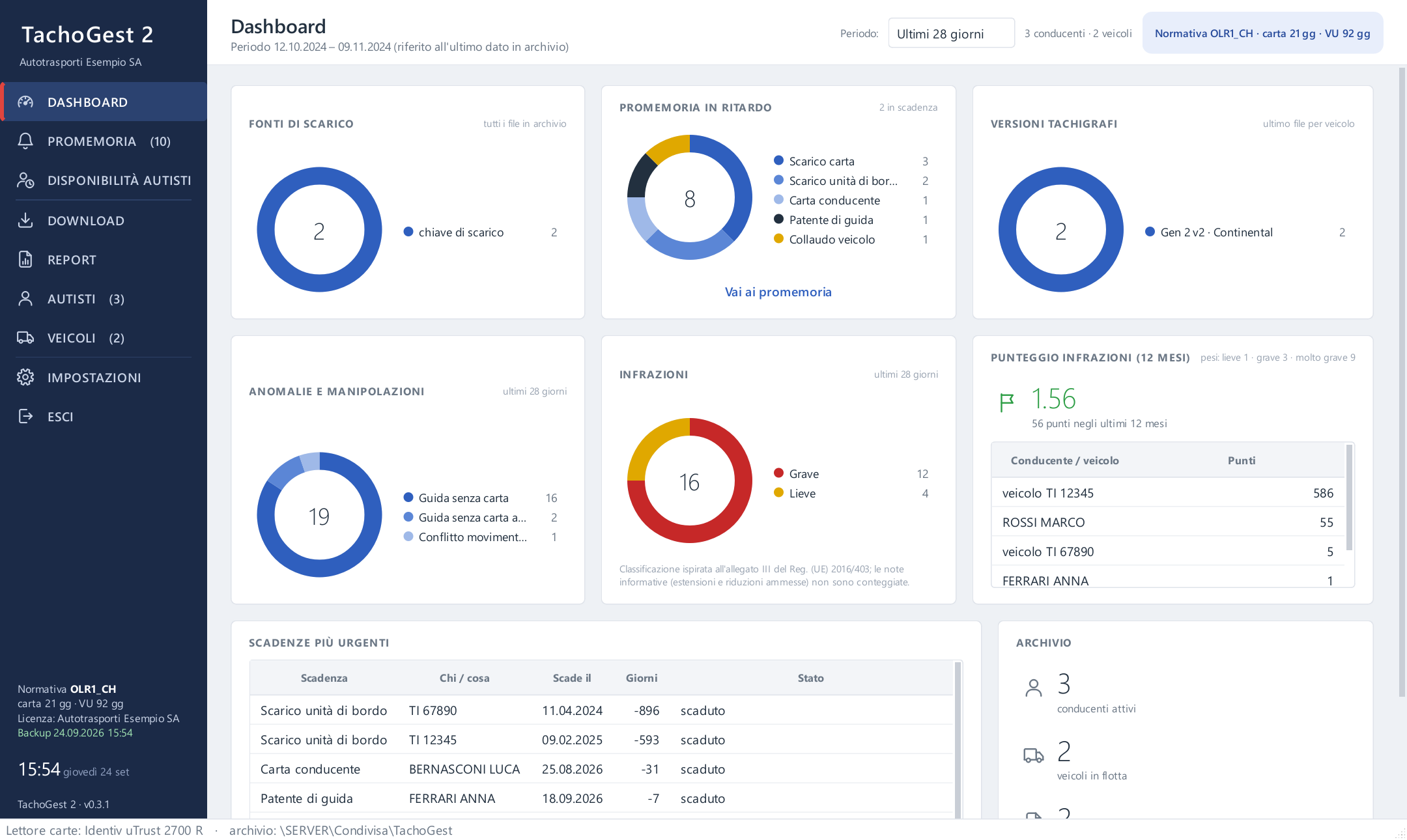Click the 'Scade il' column header
Screen dimensions: 1407x840
[x=572, y=678]
